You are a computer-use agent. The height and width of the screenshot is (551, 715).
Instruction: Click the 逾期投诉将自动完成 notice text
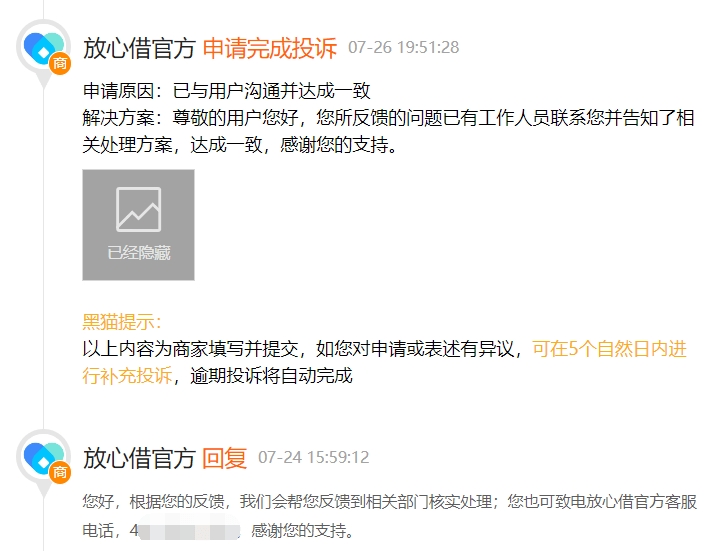271,376
